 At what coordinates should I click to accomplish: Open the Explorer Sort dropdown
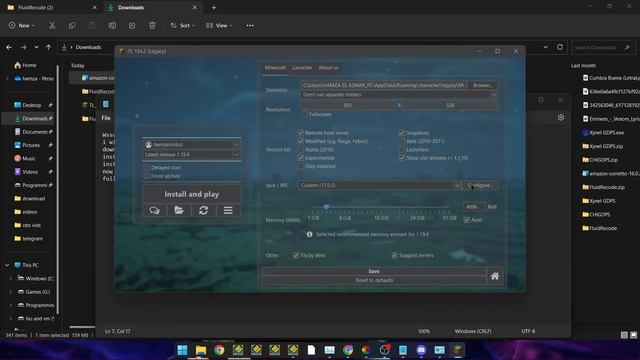point(182,25)
